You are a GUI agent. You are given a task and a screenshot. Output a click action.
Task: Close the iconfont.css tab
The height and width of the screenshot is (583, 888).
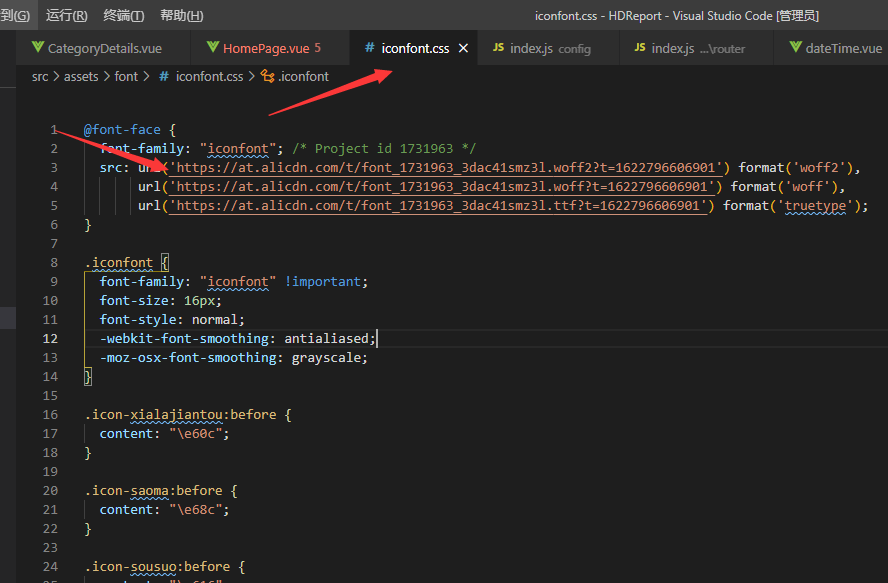tap(463, 48)
